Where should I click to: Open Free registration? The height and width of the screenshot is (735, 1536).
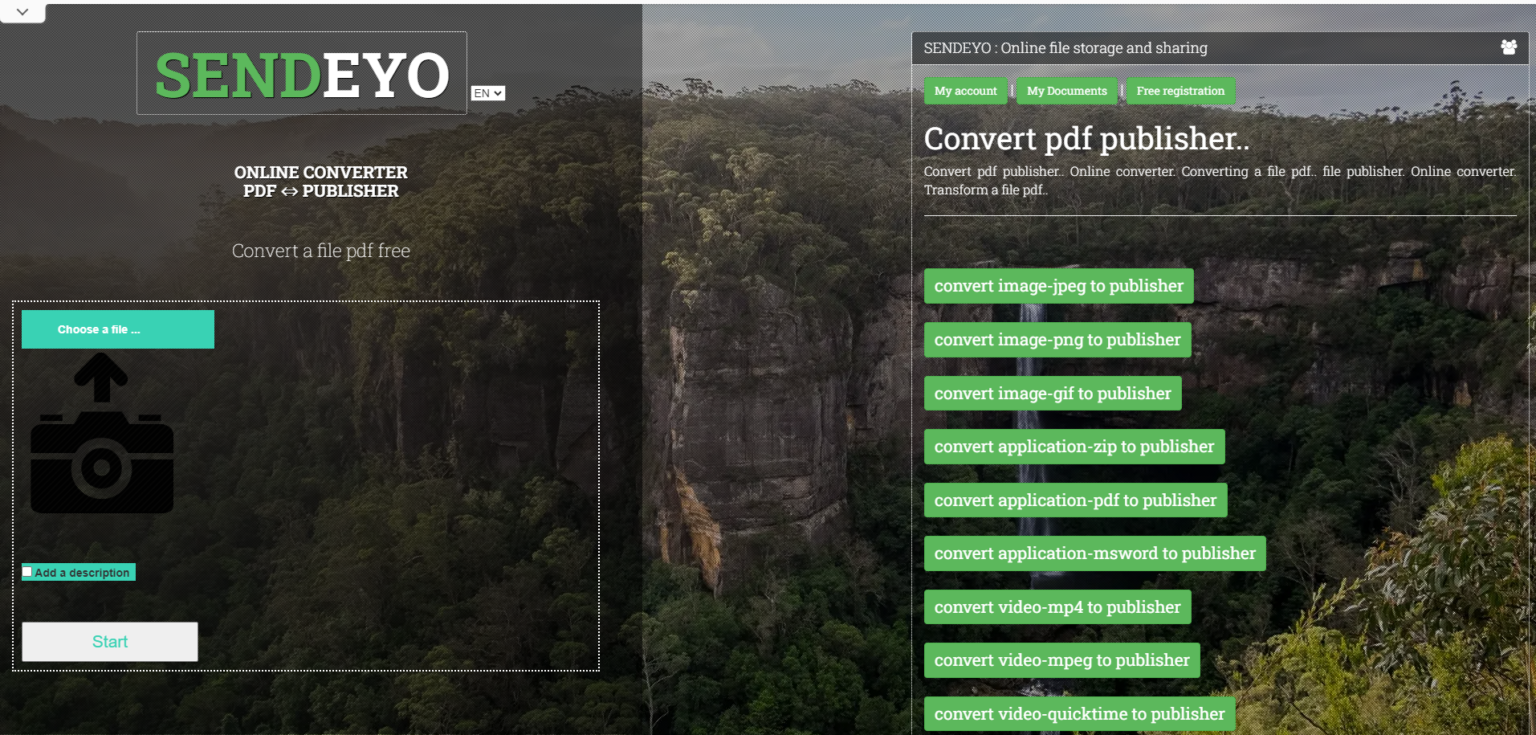click(x=1180, y=91)
